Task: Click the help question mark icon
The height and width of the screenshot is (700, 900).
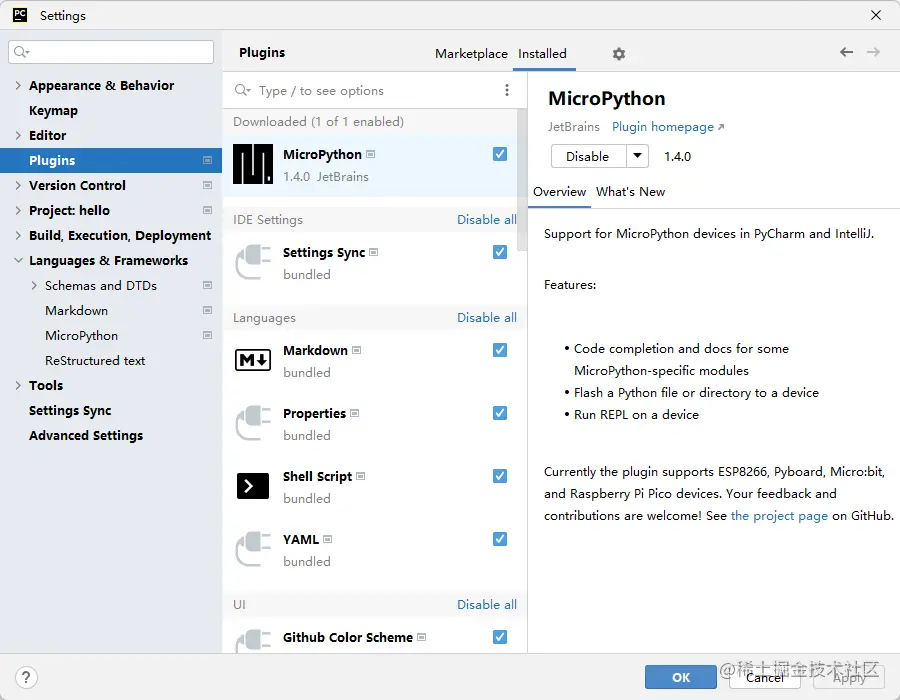Action: click(25, 678)
